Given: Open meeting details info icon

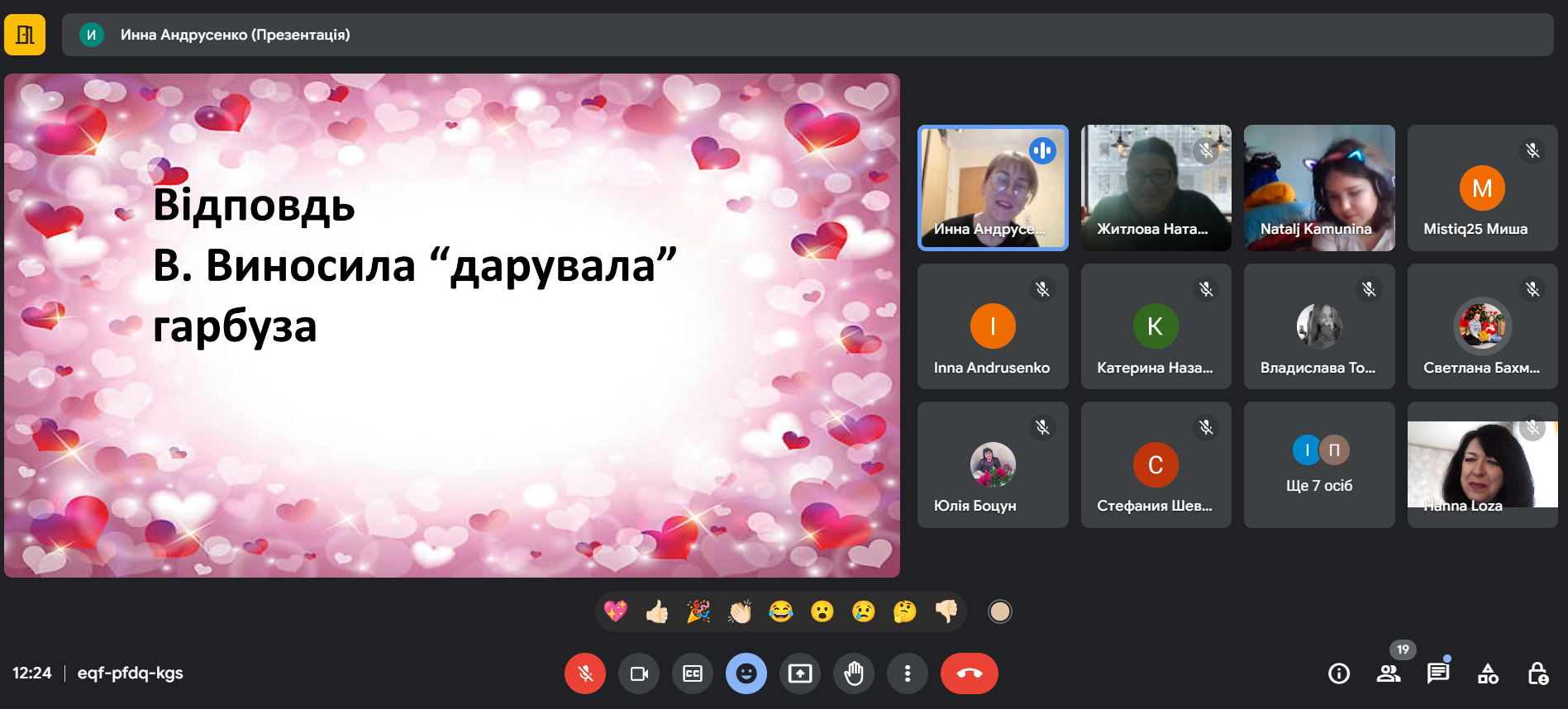Looking at the screenshot, I should tap(1339, 673).
